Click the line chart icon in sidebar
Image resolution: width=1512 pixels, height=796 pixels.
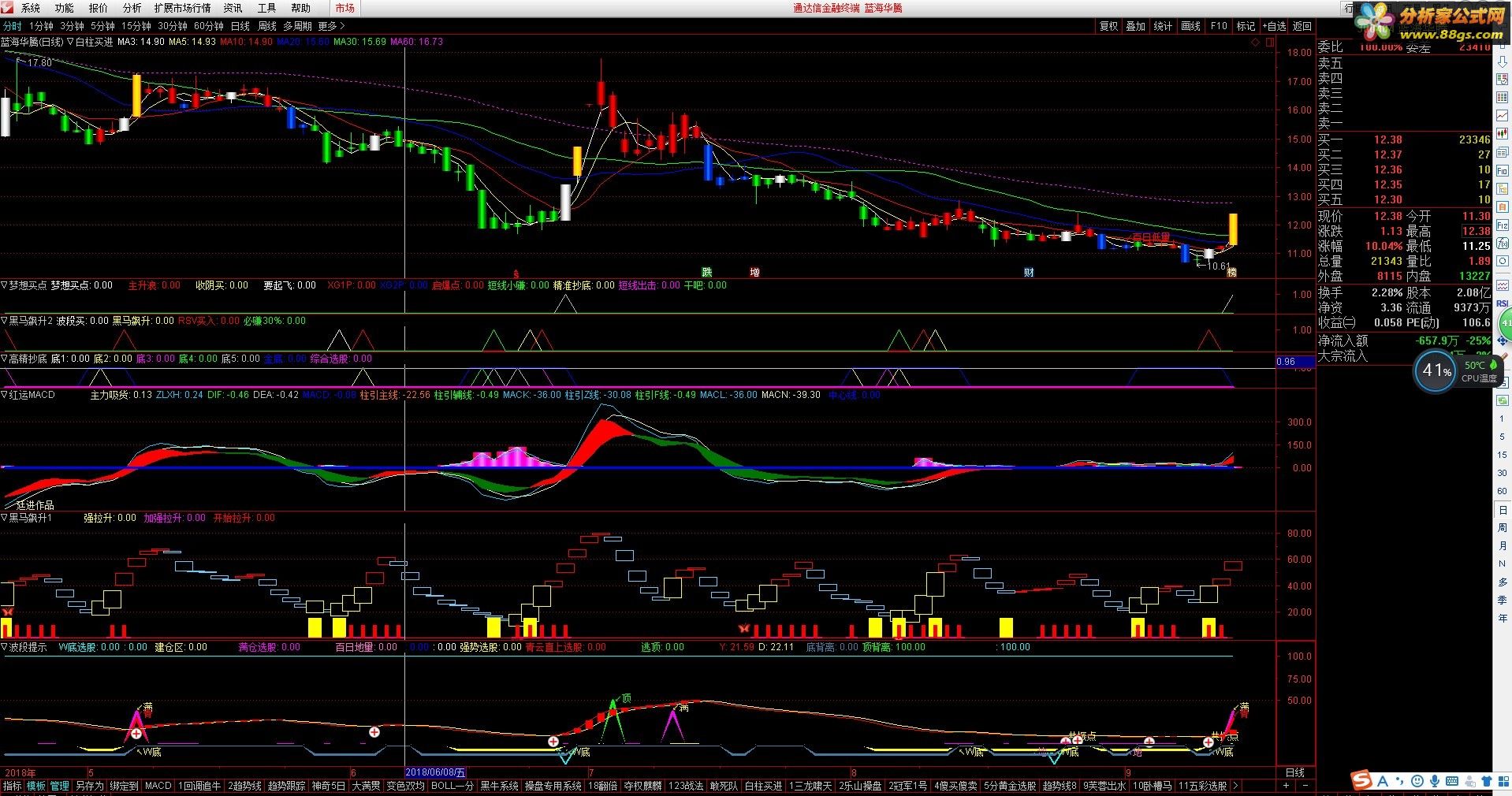(x=1503, y=115)
